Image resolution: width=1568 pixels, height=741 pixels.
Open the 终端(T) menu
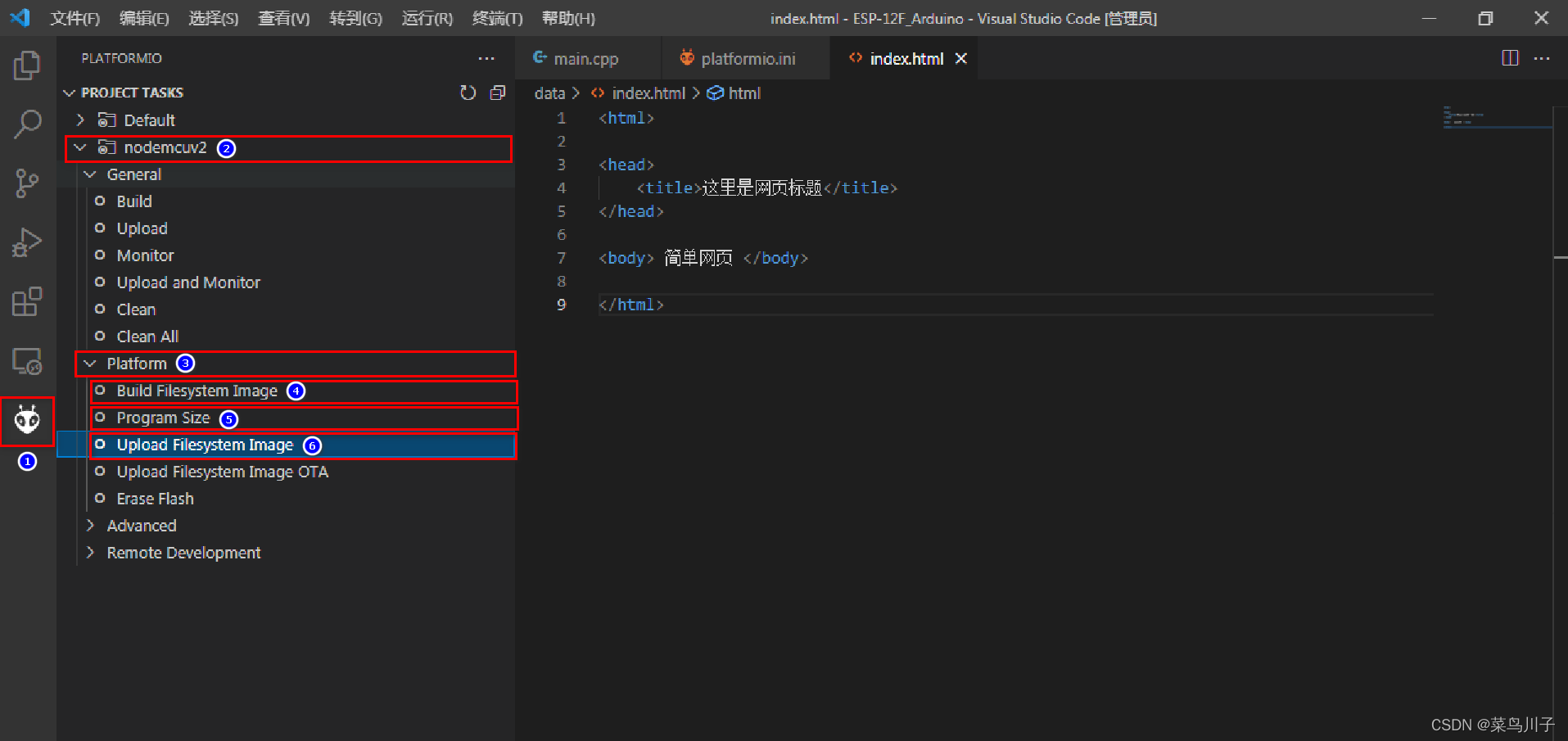498,18
